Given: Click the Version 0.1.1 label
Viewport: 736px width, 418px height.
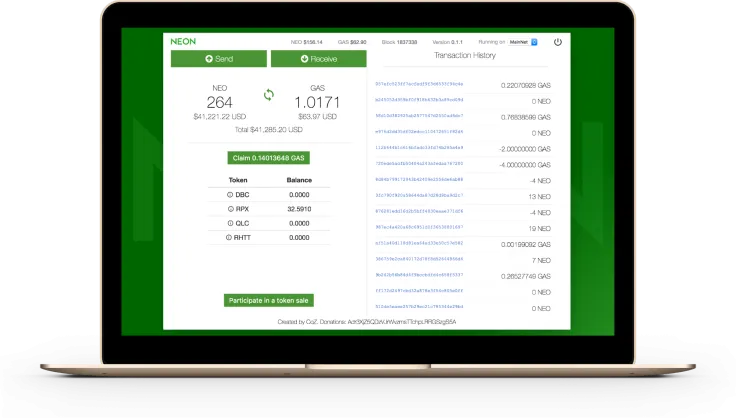Looking at the screenshot, I should click(447, 42).
